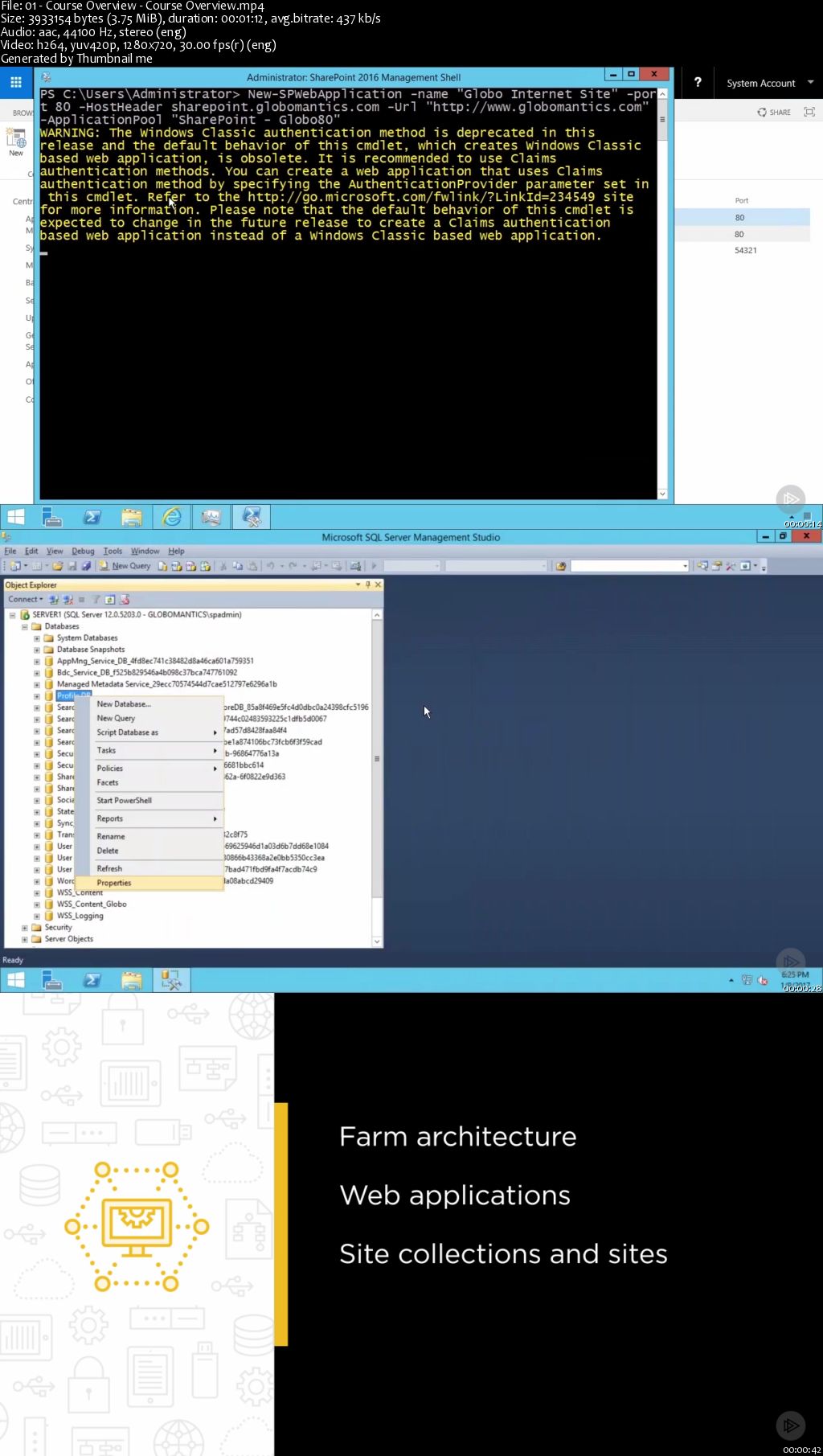Screen dimensions: 823x1456
Task: Open Tasks submenu in context menu
Action: [x=150, y=750]
